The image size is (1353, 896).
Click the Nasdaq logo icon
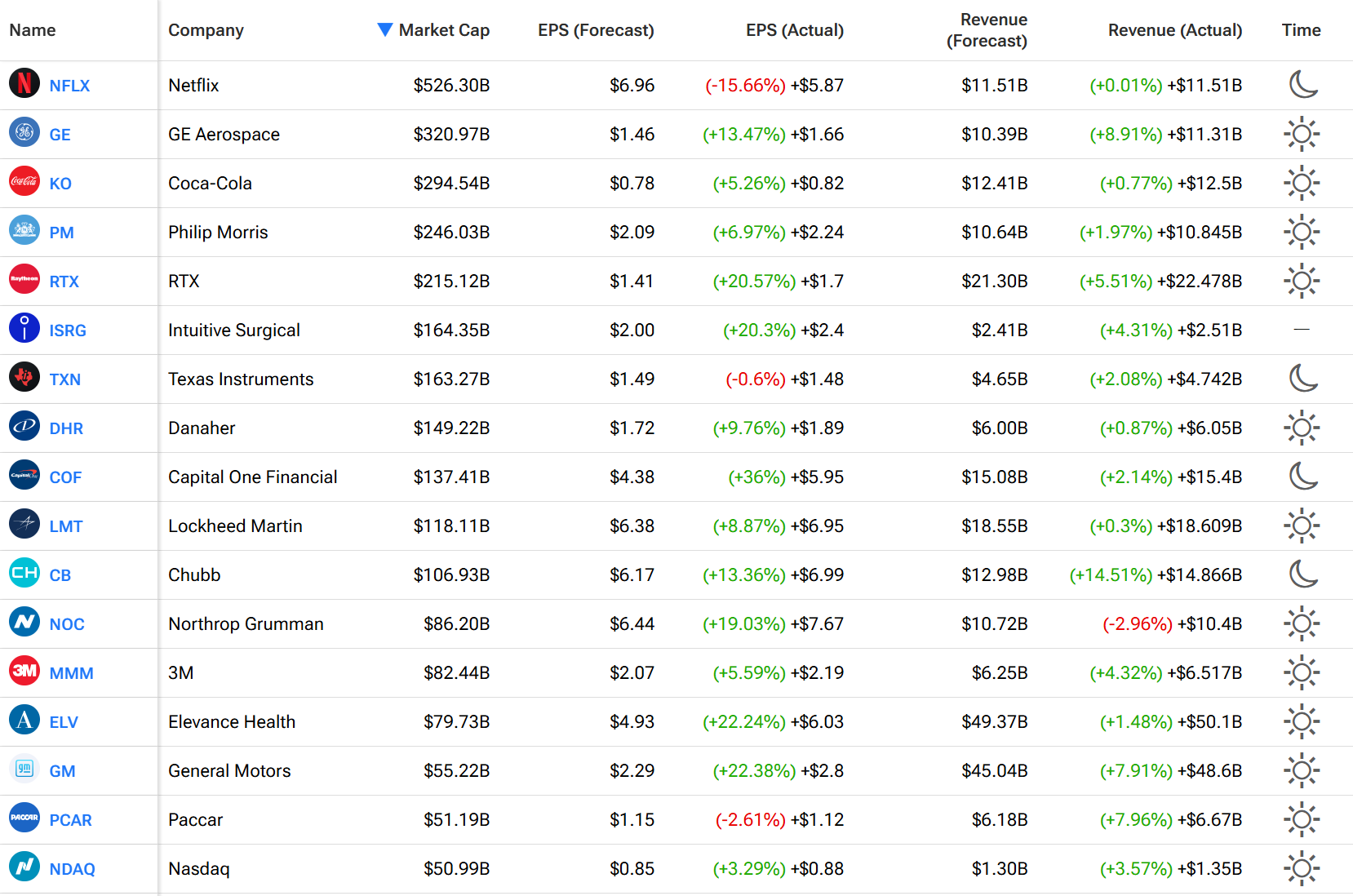pyautogui.click(x=24, y=867)
